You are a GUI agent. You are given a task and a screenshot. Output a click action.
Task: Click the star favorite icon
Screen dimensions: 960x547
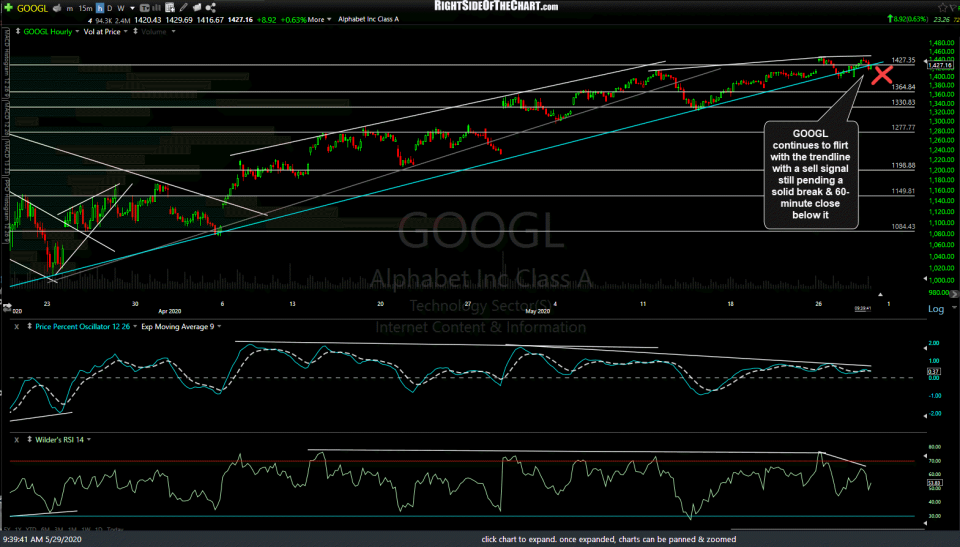point(943,7)
